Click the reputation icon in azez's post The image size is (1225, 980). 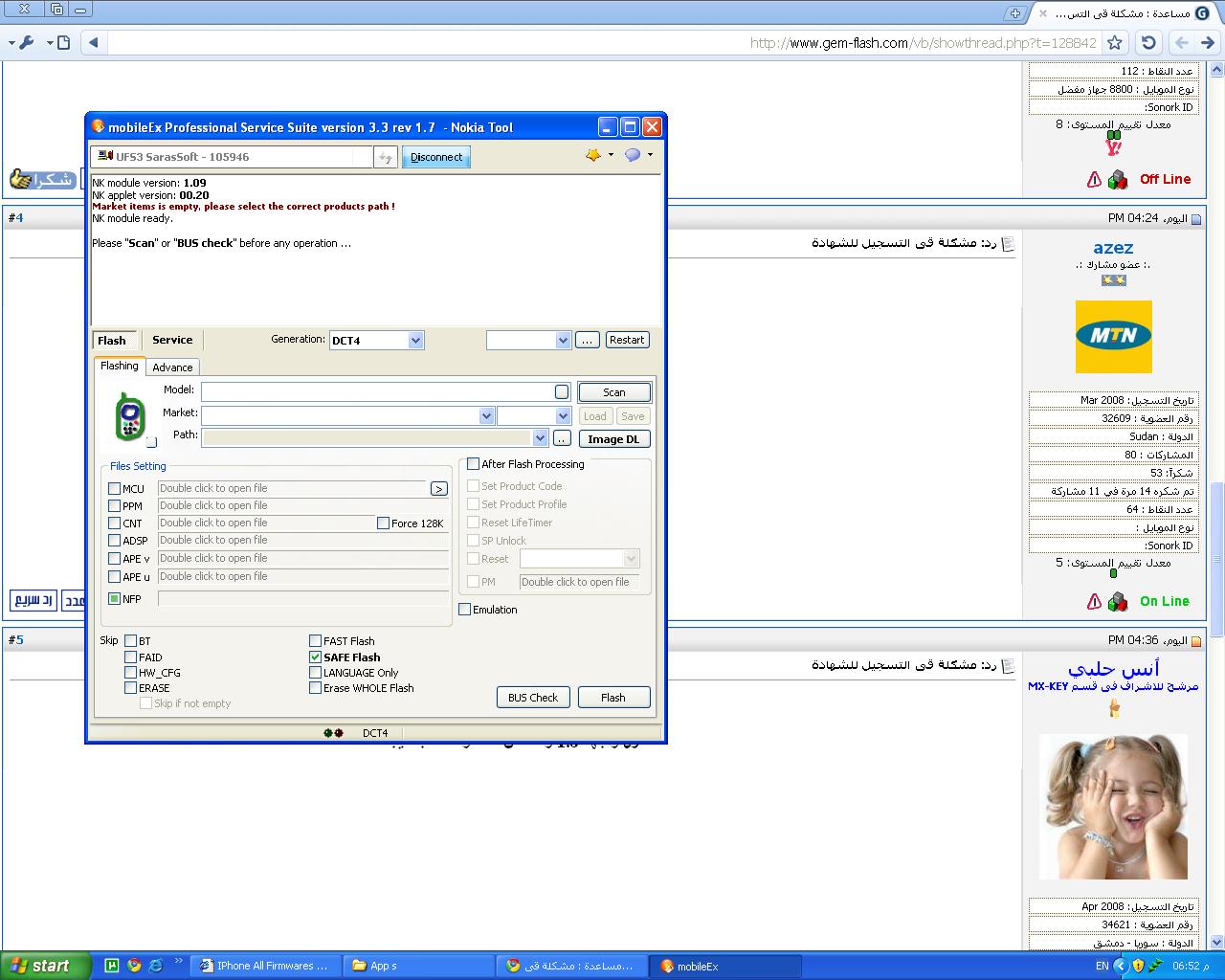[1118, 601]
